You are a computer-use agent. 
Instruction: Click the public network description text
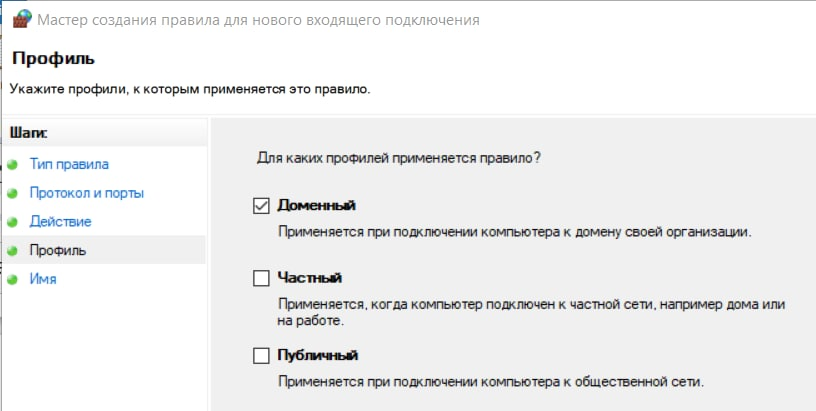pos(490,381)
